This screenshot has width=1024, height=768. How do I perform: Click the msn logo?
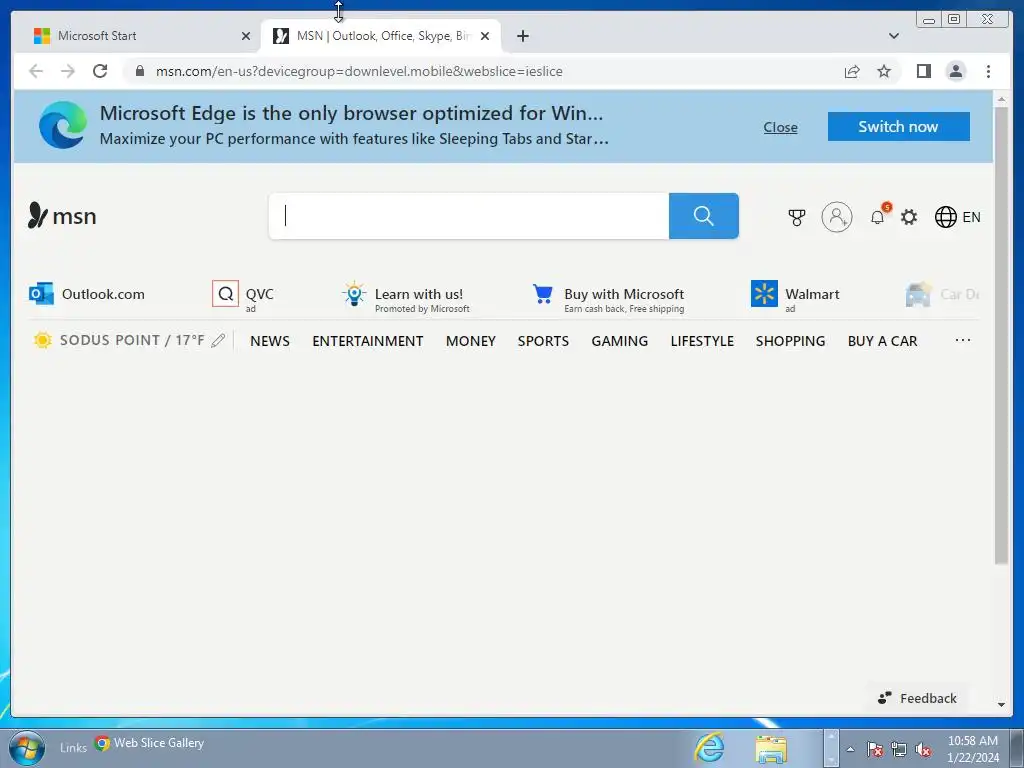coord(62,216)
